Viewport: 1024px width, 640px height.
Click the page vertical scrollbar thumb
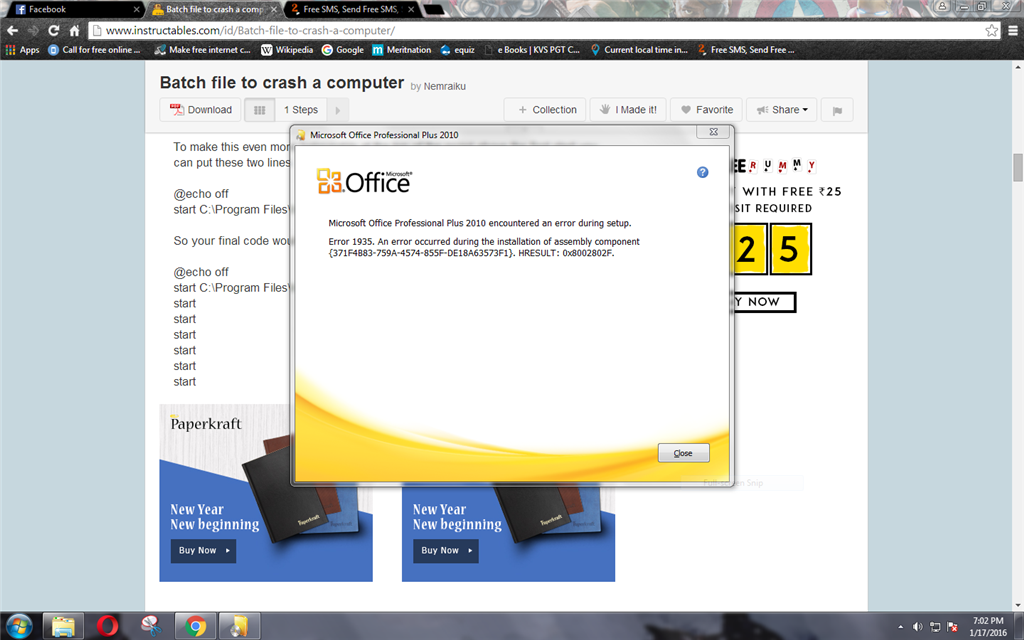(1017, 167)
